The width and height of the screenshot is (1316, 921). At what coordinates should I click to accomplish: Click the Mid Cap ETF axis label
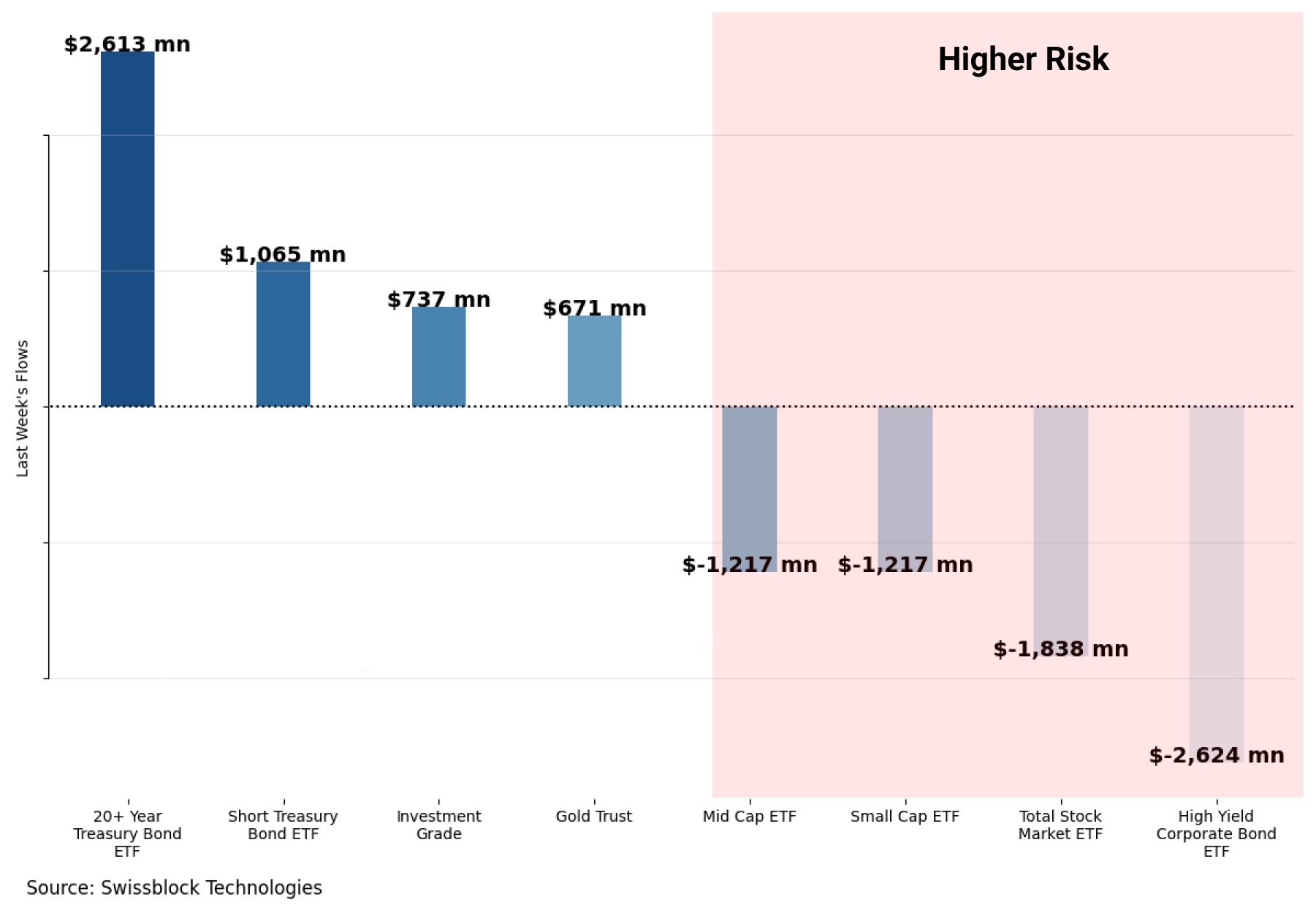tap(750, 817)
